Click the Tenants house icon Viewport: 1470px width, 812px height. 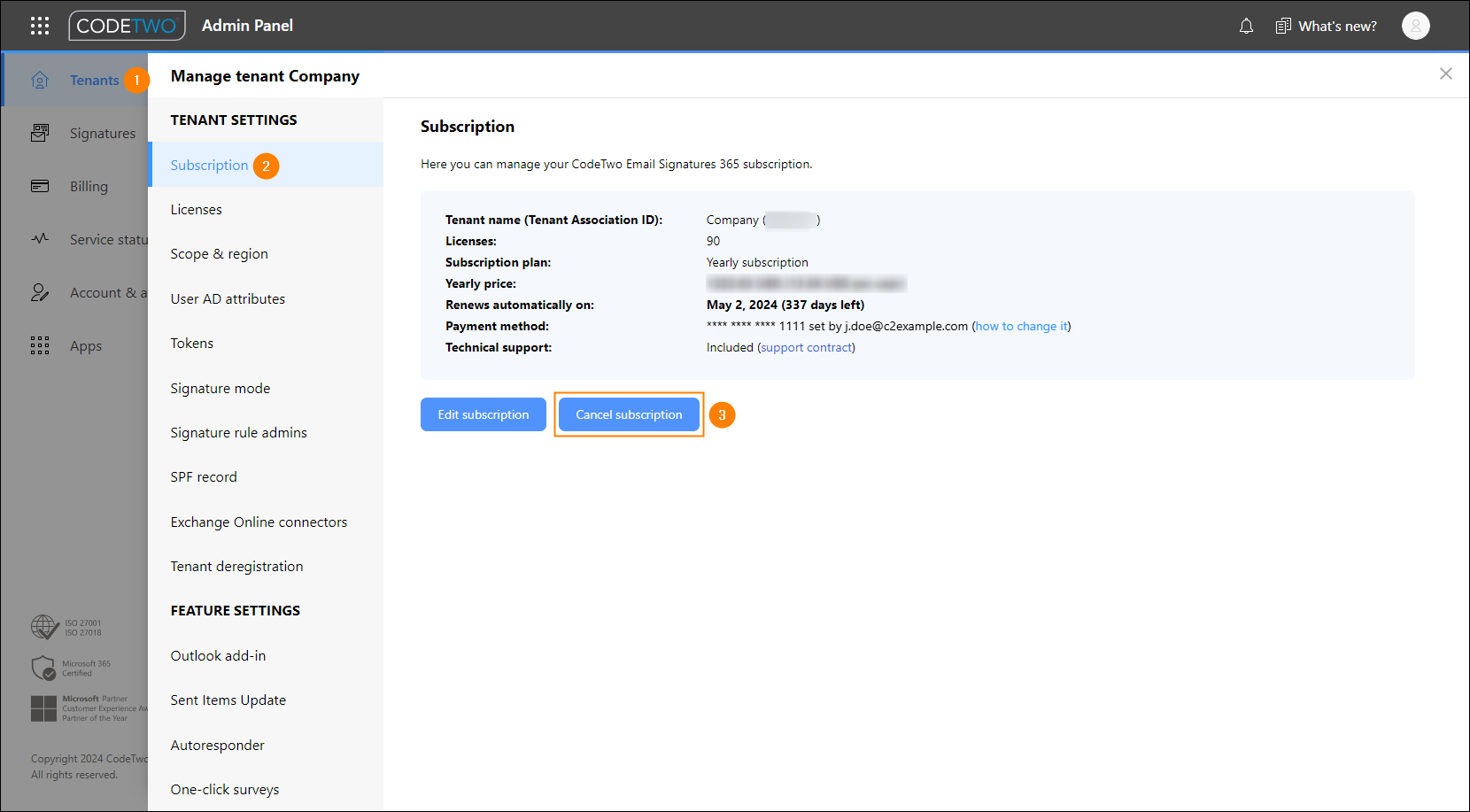click(x=40, y=80)
